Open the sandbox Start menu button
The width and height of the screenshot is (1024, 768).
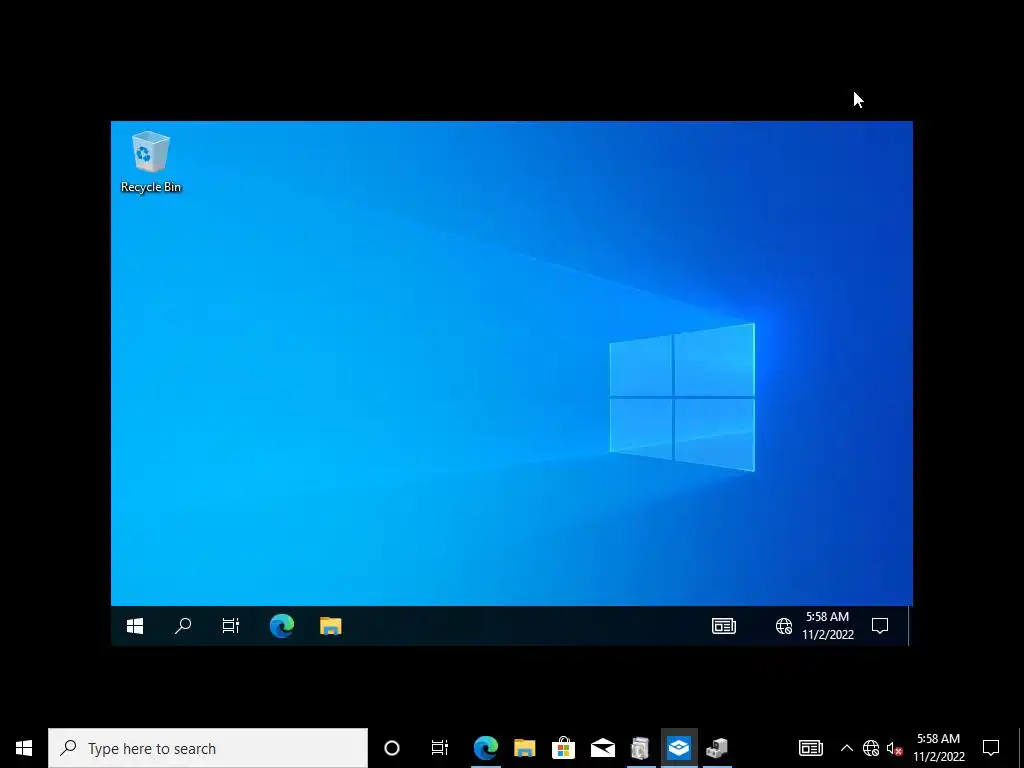(x=135, y=626)
